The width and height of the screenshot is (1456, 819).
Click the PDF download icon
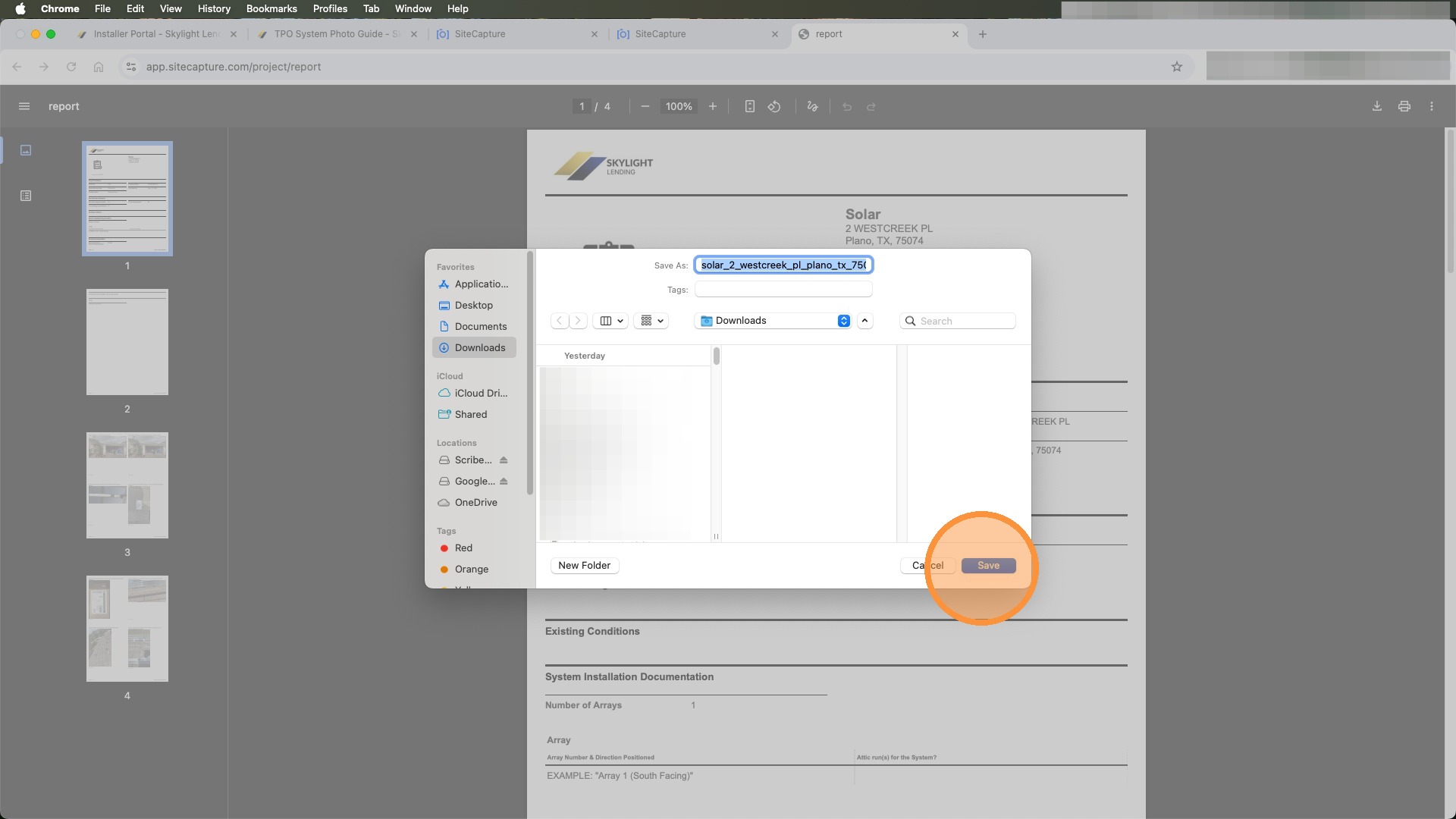[1377, 106]
